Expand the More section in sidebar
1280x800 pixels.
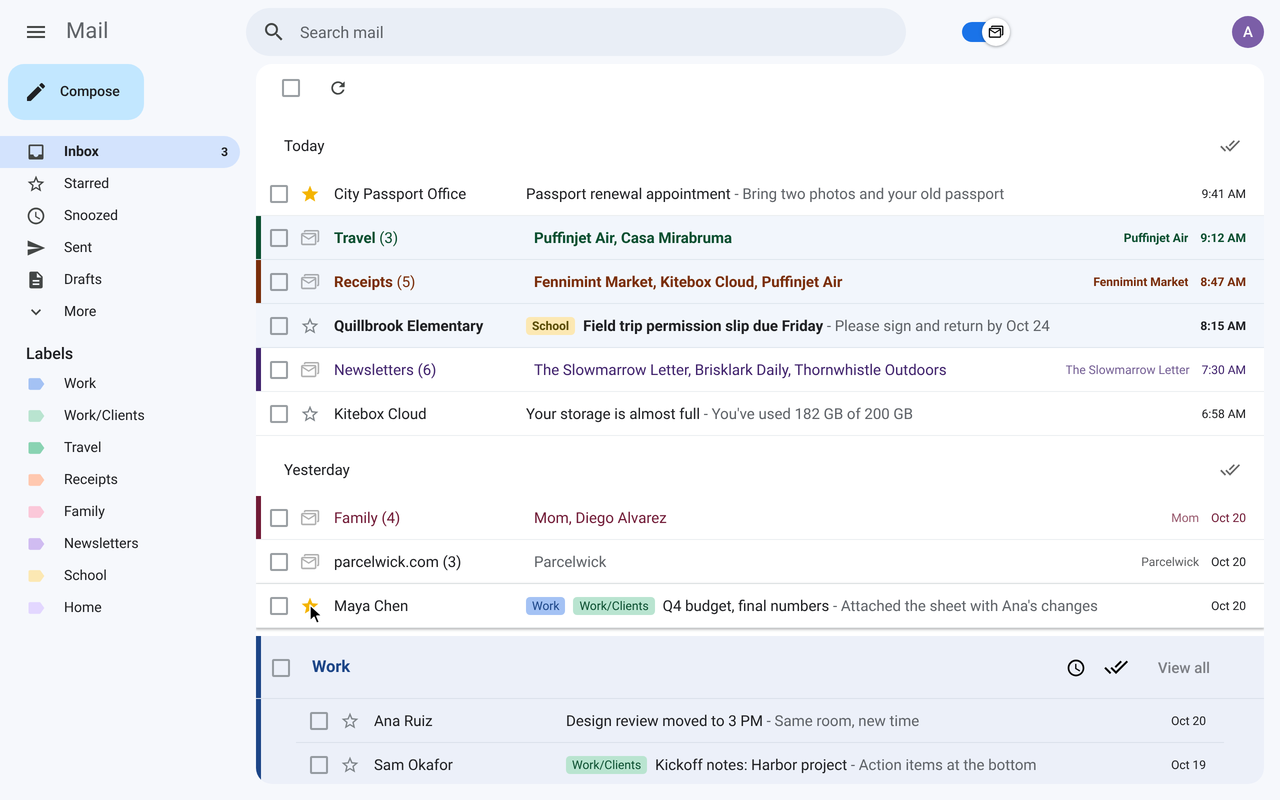[x=120, y=311]
